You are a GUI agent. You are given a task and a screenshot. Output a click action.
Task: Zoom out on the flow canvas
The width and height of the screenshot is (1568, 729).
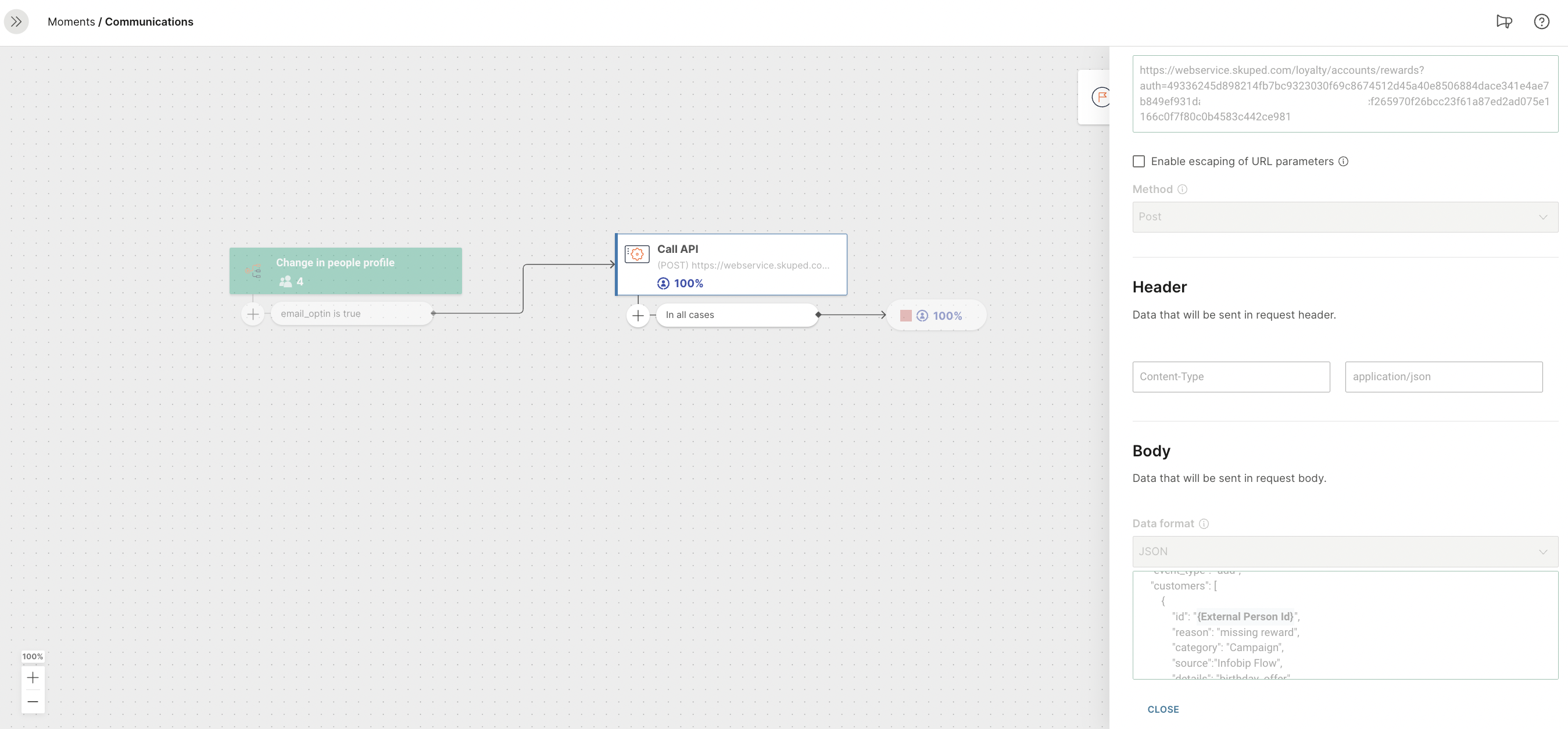tap(33, 702)
